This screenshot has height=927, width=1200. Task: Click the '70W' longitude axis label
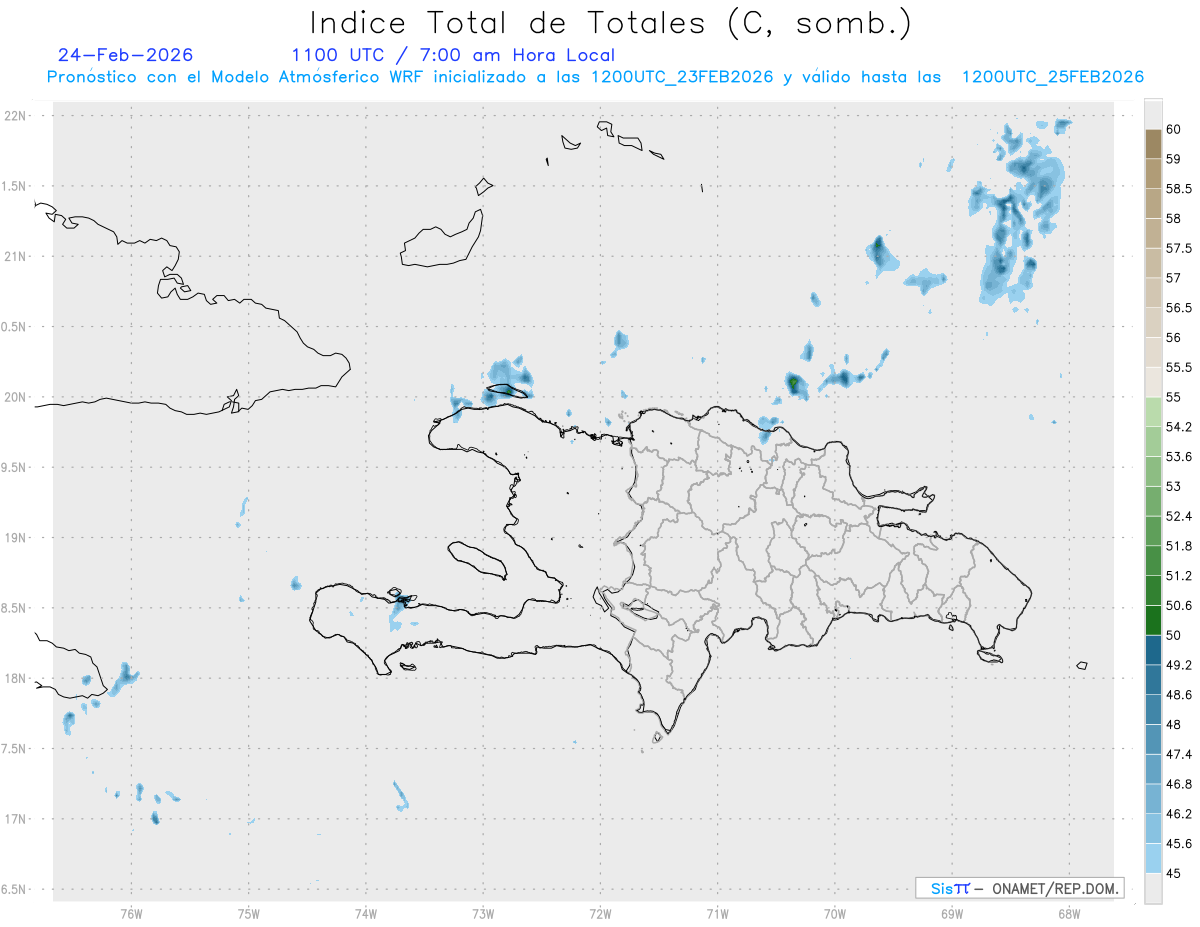coord(835,914)
